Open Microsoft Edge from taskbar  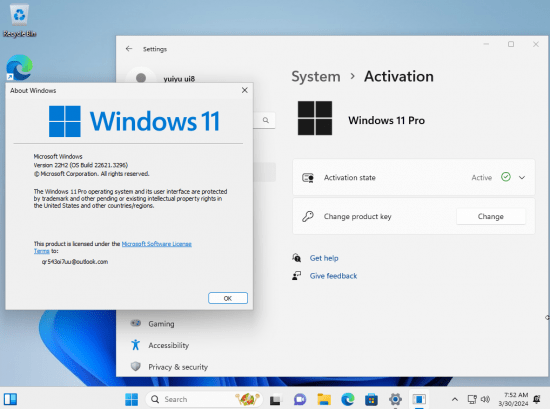[348, 400]
